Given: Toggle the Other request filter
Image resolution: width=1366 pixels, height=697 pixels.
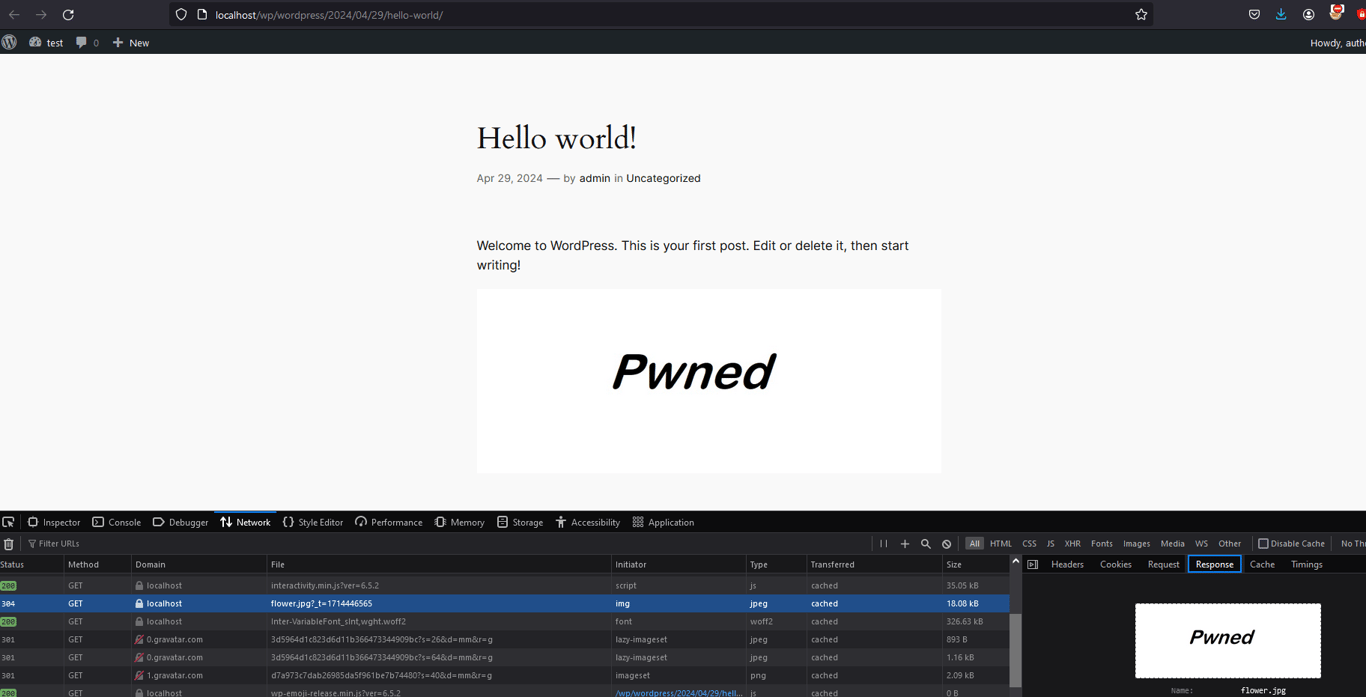Looking at the screenshot, I should 1229,544.
